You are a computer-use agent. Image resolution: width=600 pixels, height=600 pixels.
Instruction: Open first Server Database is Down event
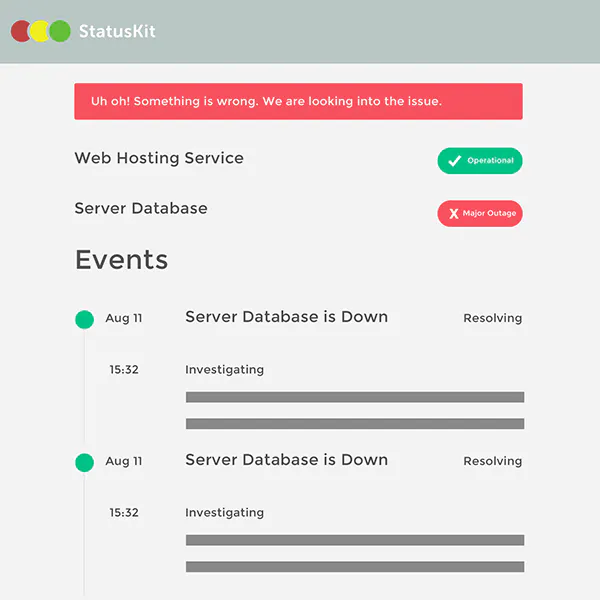click(x=287, y=317)
